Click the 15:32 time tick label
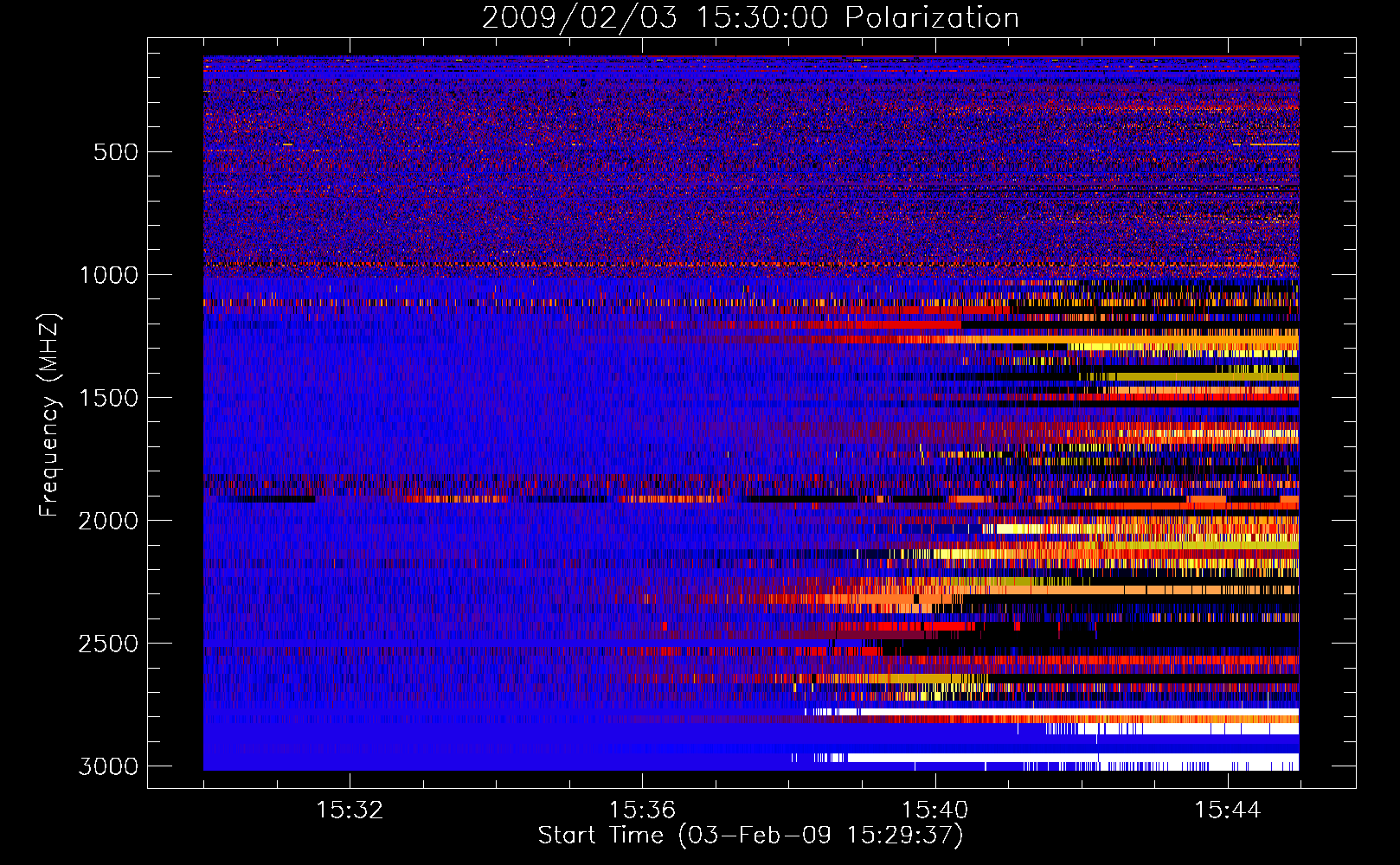Image resolution: width=1400 pixels, height=865 pixels. pos(350,811)
